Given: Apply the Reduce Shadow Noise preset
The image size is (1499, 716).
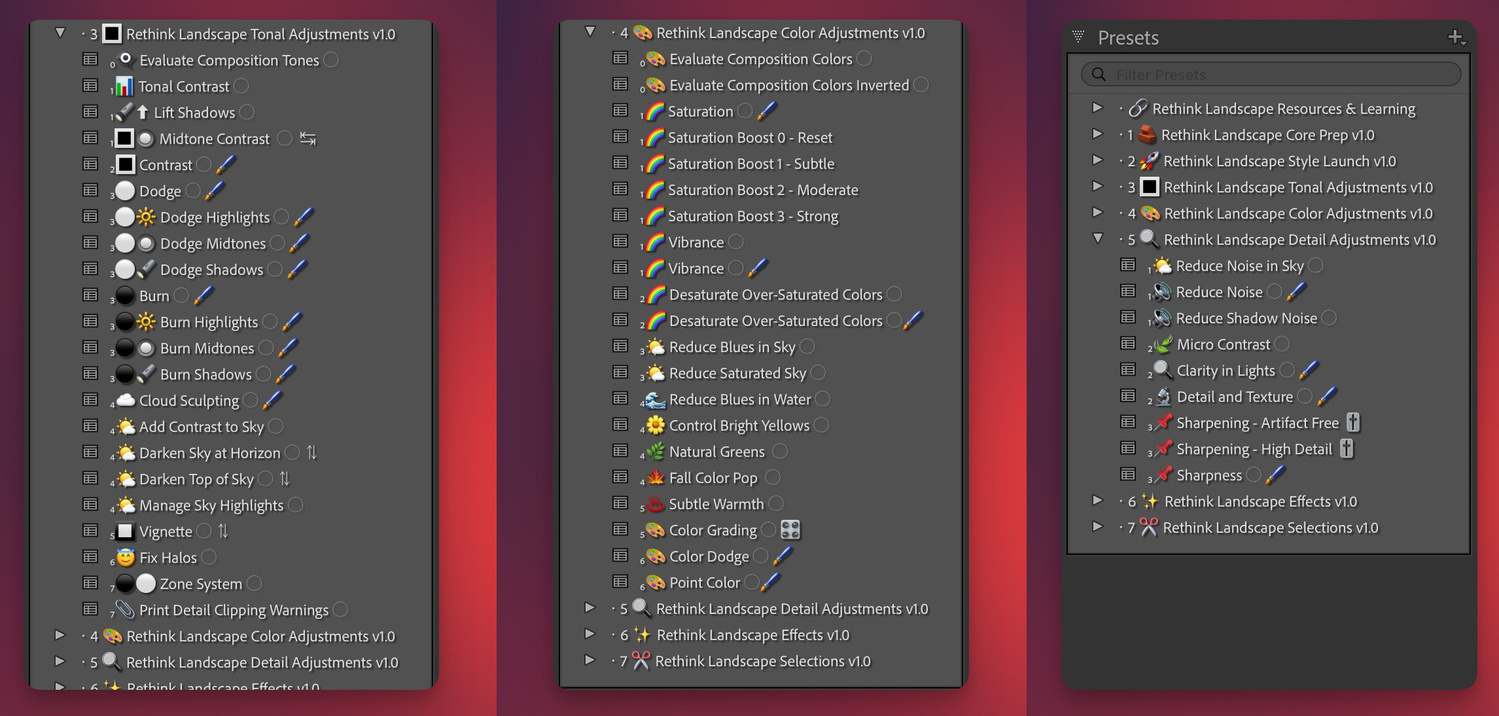Looking at the screenshot, I should [x=1246, y=318].
